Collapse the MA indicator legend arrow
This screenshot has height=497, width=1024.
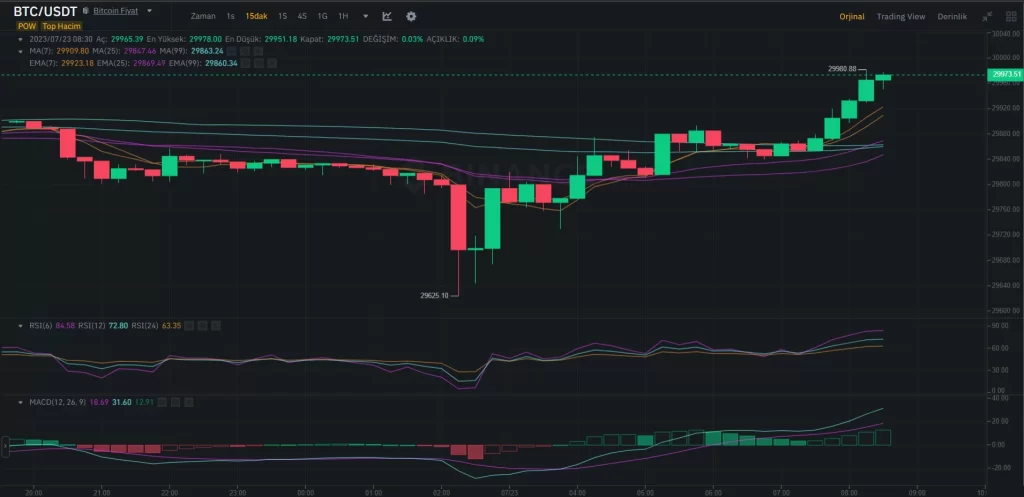click(x=21, y=50)
